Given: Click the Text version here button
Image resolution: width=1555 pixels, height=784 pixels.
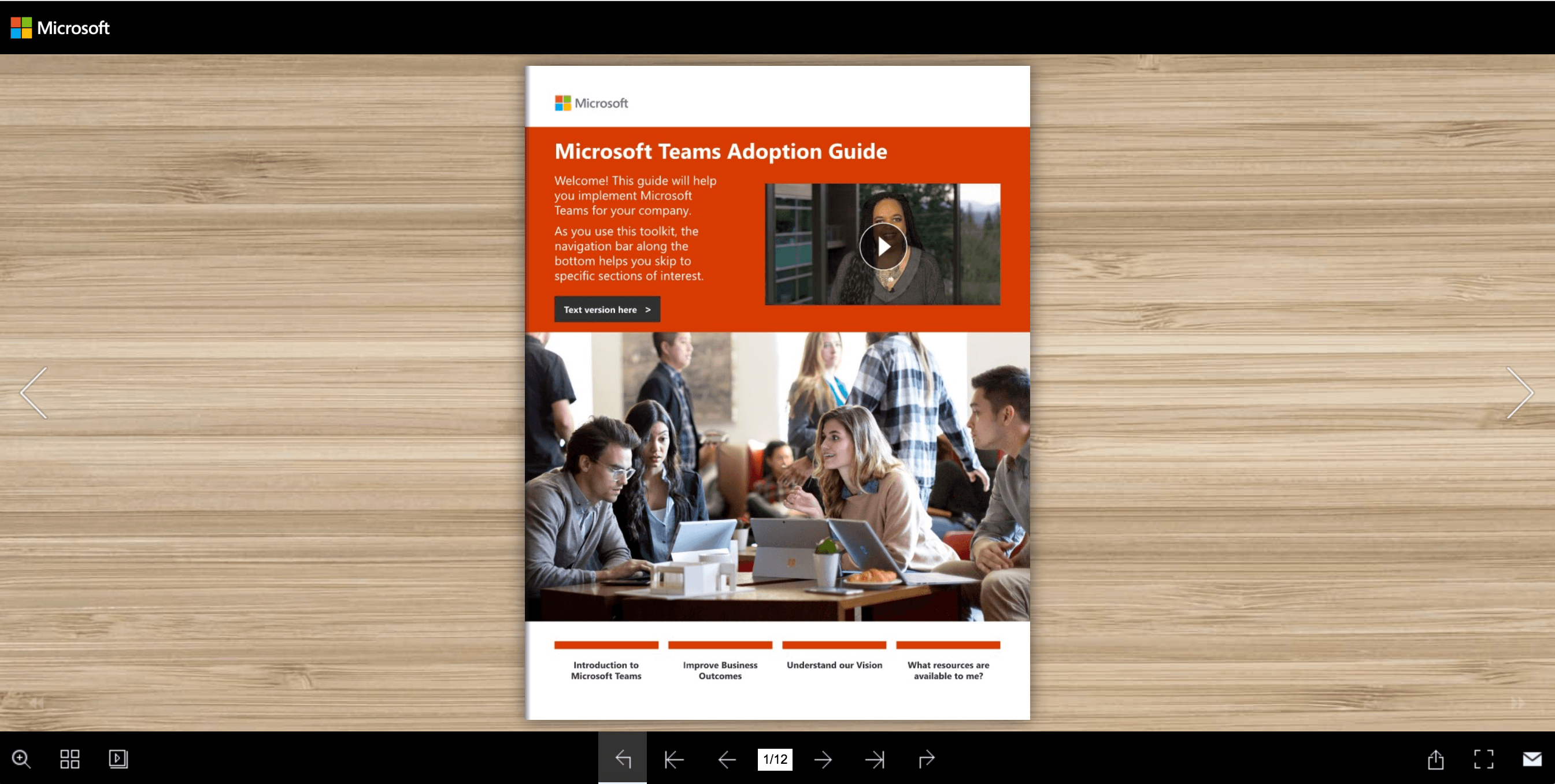Looking at the screenshot, I should point(608,309).
